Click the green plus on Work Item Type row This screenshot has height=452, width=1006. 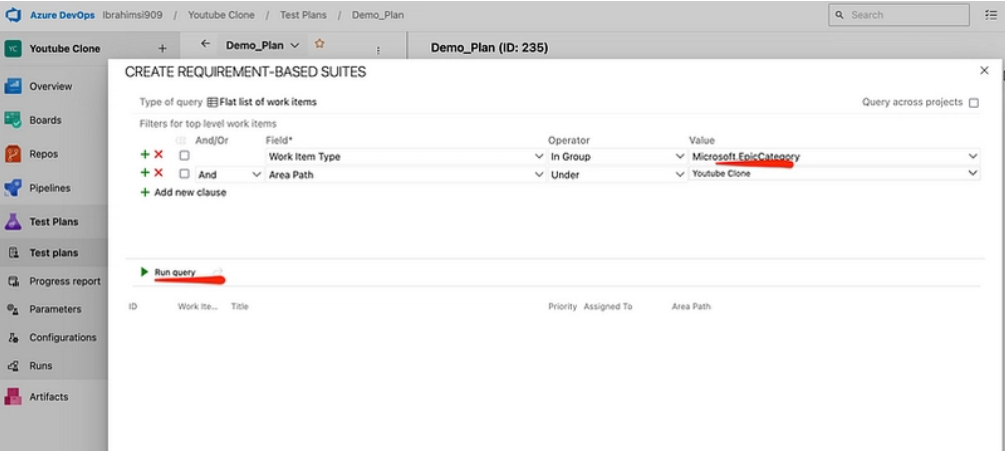[145, 156]
